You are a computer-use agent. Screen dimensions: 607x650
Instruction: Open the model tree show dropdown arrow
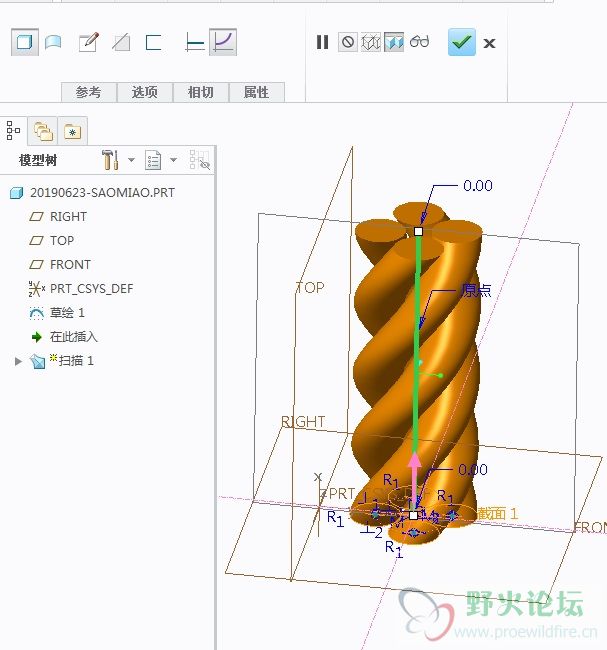tap(174, 160)
